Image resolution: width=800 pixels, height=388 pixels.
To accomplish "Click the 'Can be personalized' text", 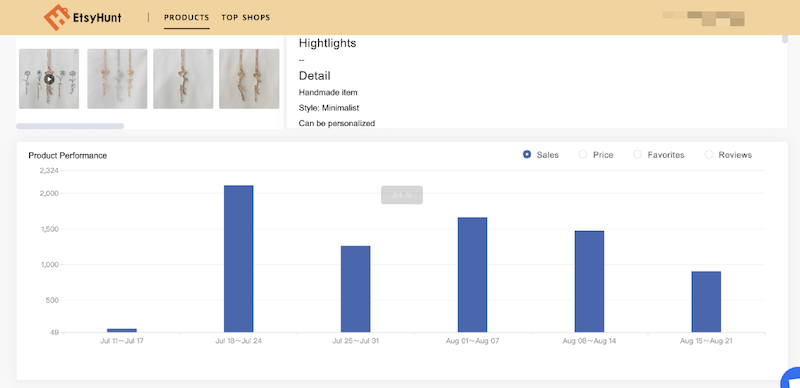I will coord(337,124).
